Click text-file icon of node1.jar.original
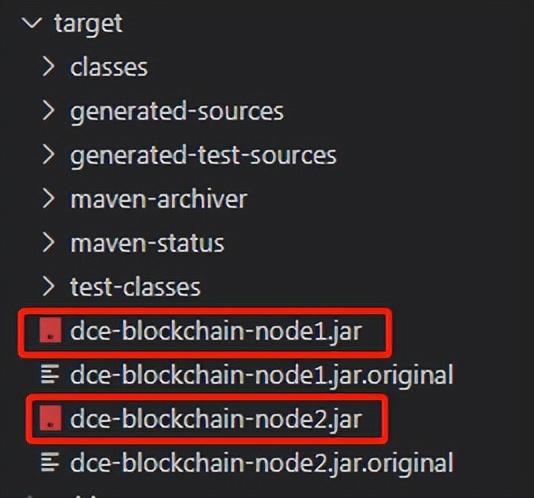 50,374
